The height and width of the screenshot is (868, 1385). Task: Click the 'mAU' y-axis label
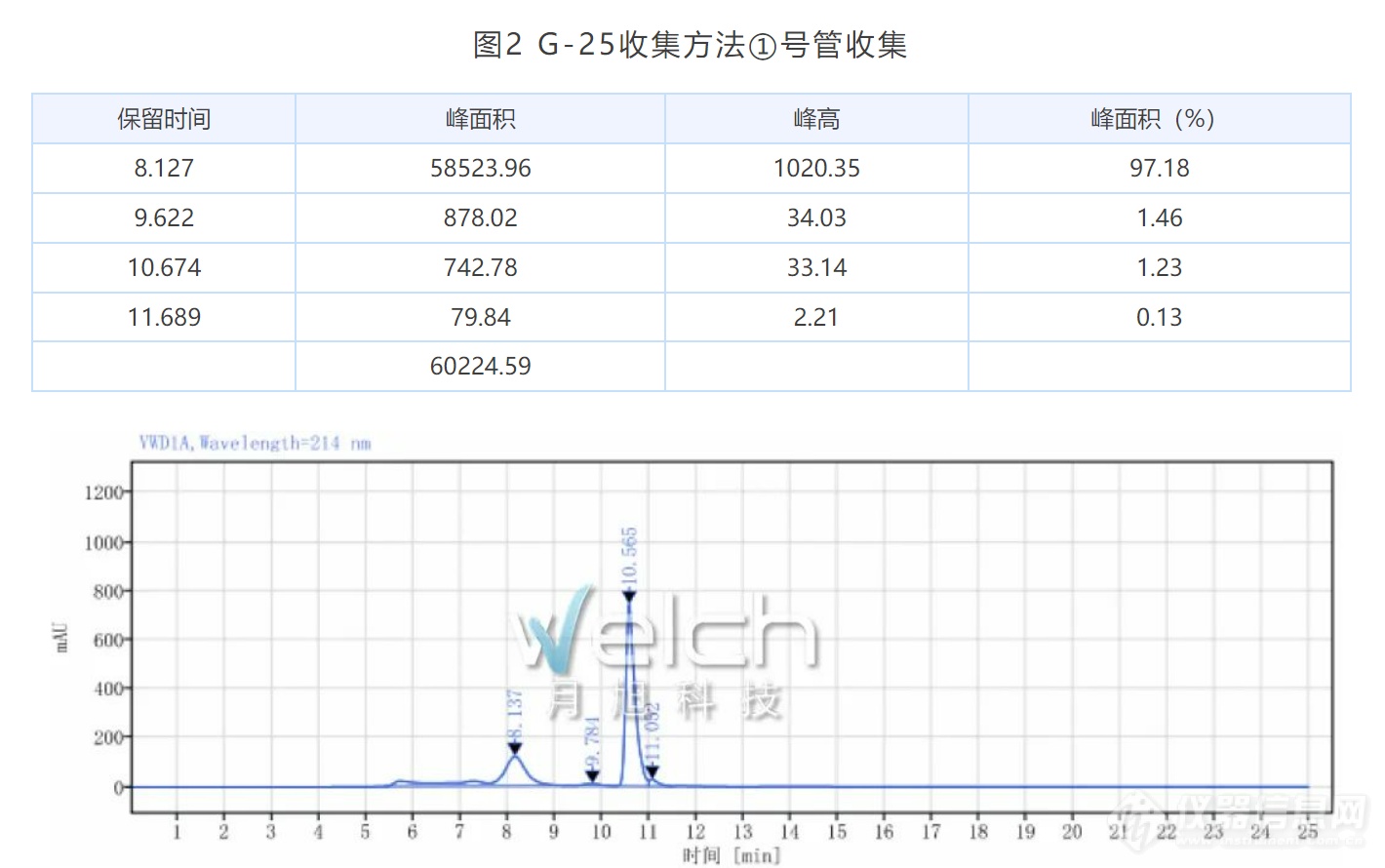tap(62, 637)
